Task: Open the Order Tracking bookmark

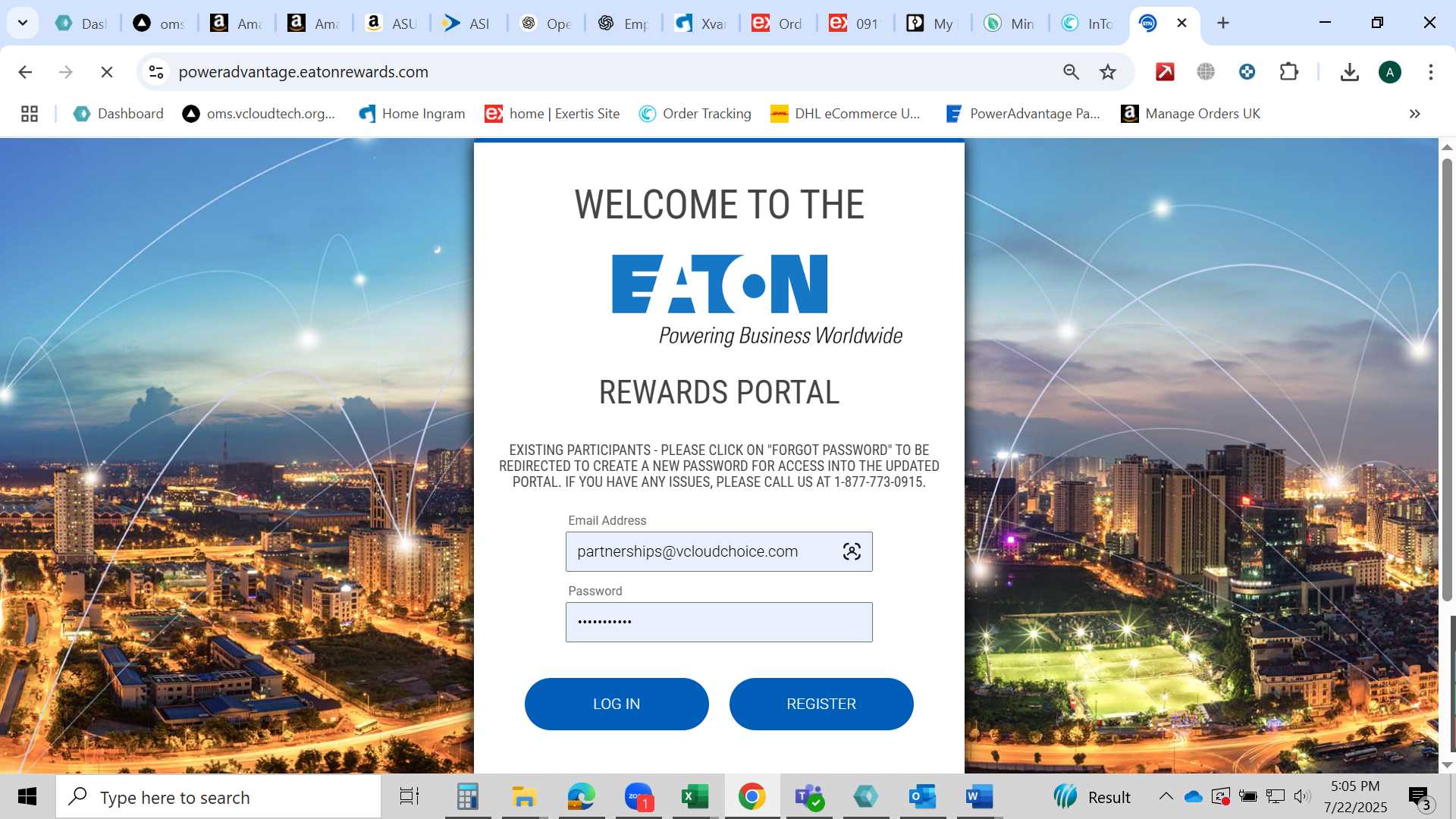Action: 695,114
